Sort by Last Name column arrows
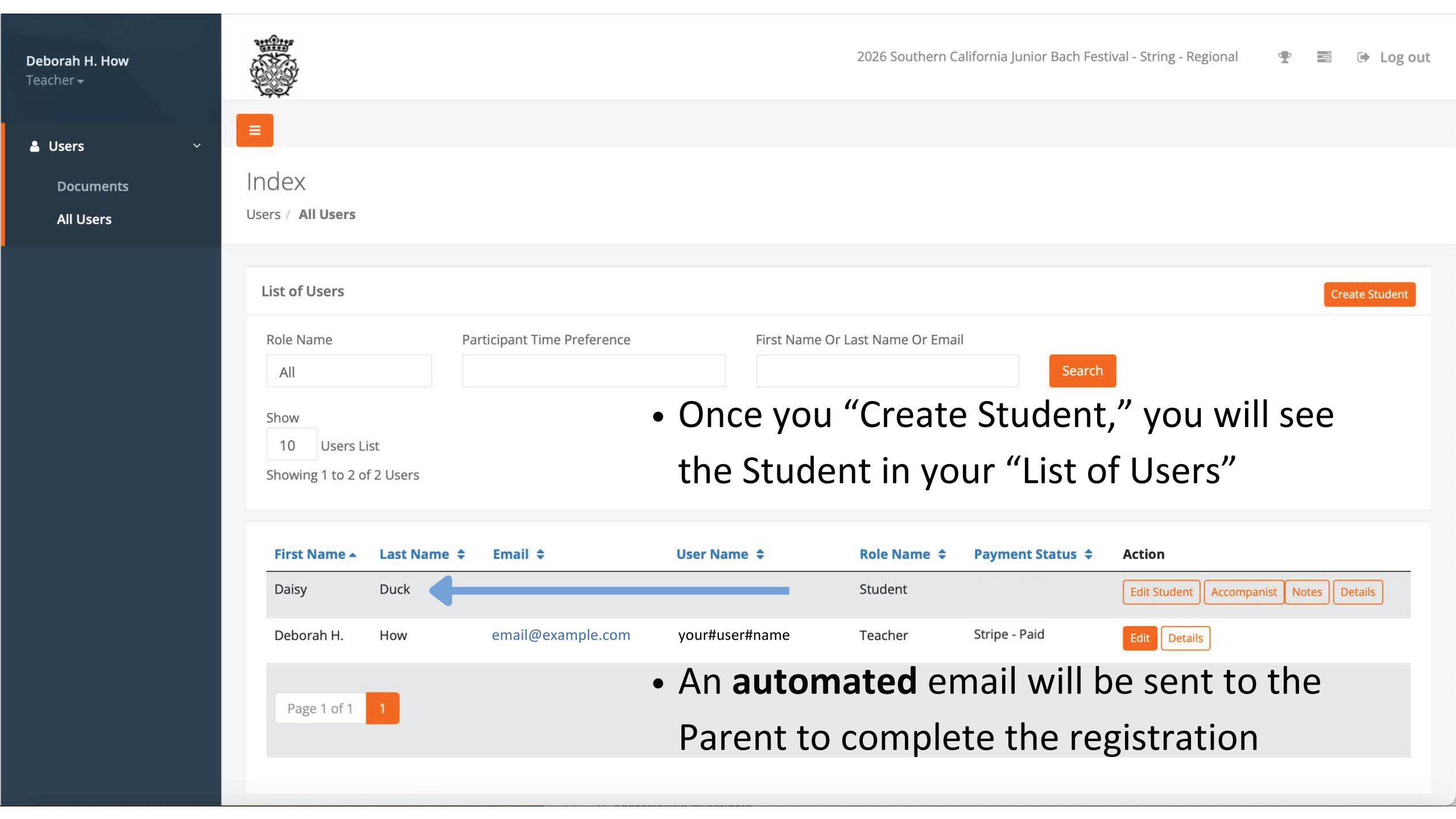Viewport: 1456px width, 819px height. (461, 554)
